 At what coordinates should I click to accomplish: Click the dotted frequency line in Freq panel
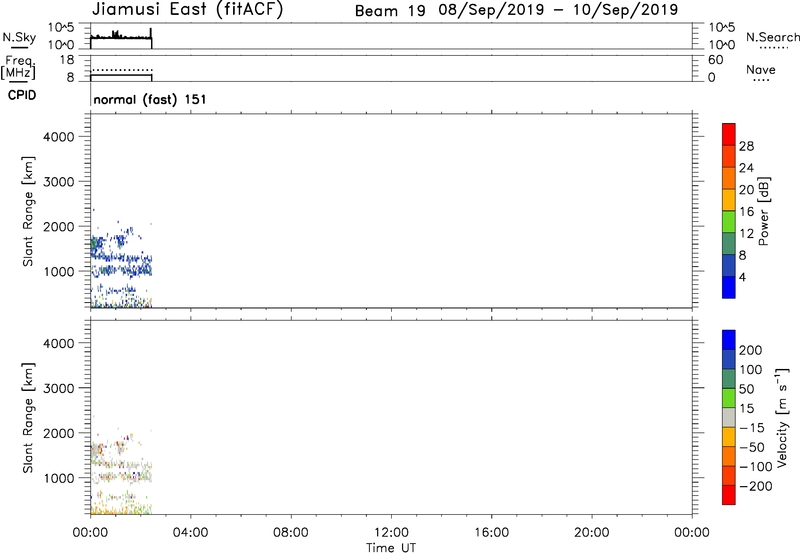click(x=121, y=70)
